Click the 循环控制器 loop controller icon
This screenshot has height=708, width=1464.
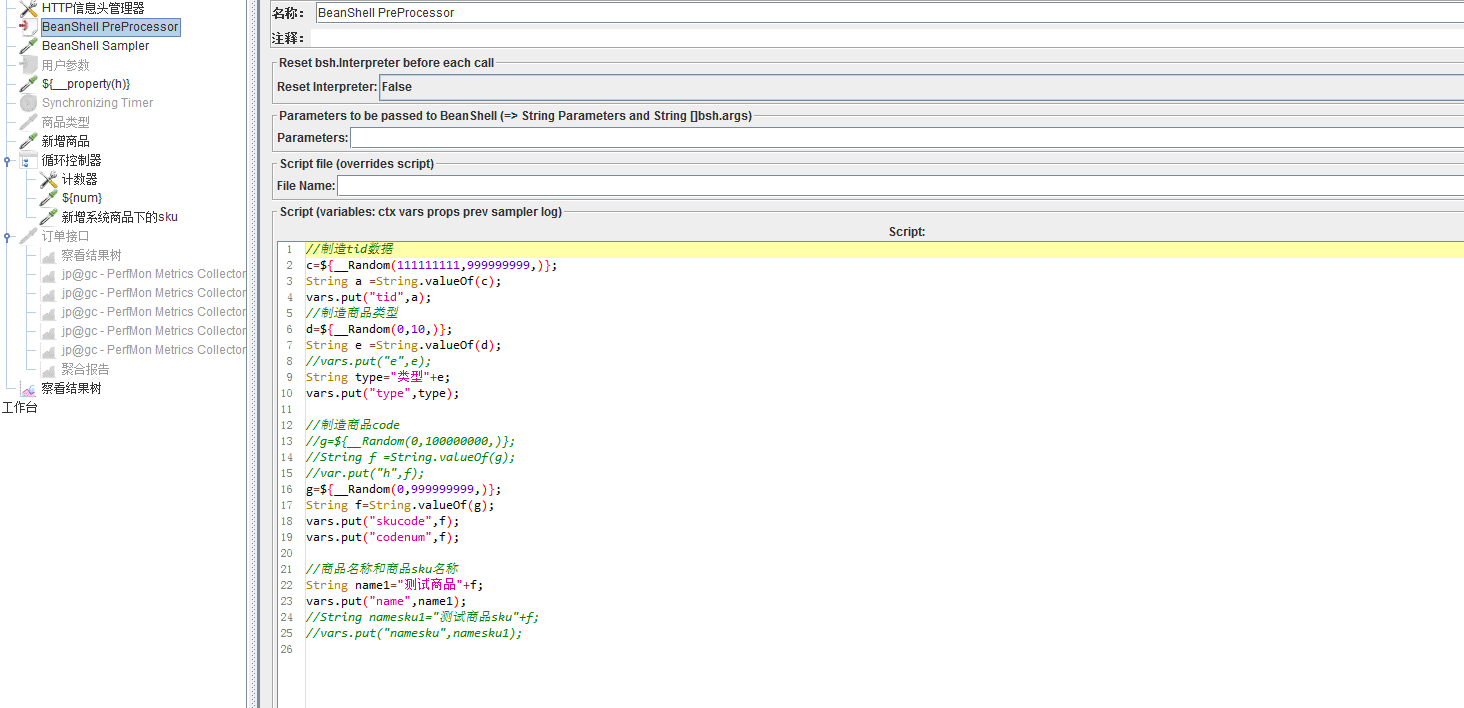(28, 160)
